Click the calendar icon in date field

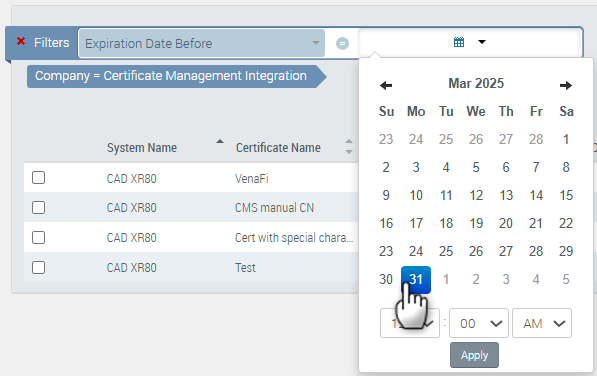tap(459, 42)
